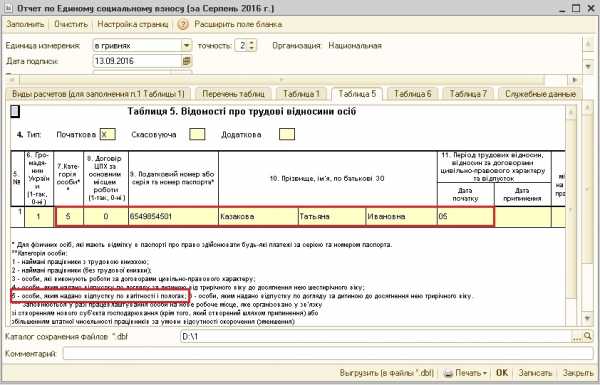The image size is (600, 385).
Task: Click the up arrow of the header panel scrollbar
Action: tap(588, 45)
